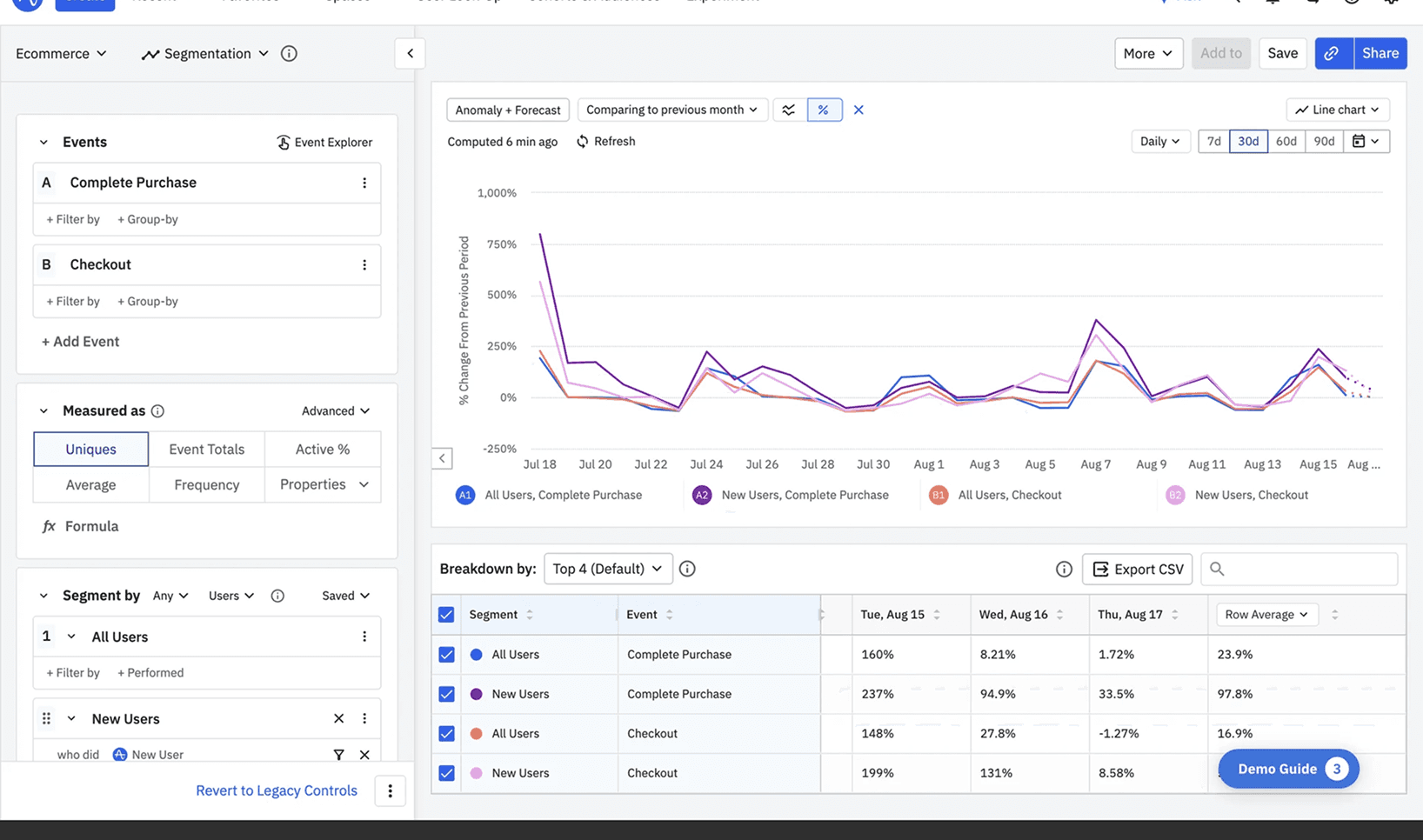
Task: Close the comparison with the blue X
Action: (858, 110)
